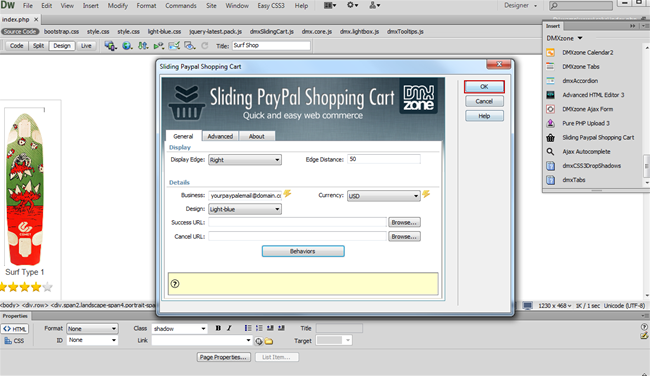This screenshot has height=376, width=650.
Task: Click the Bold formatting icon in Properties
Action: 218,328
